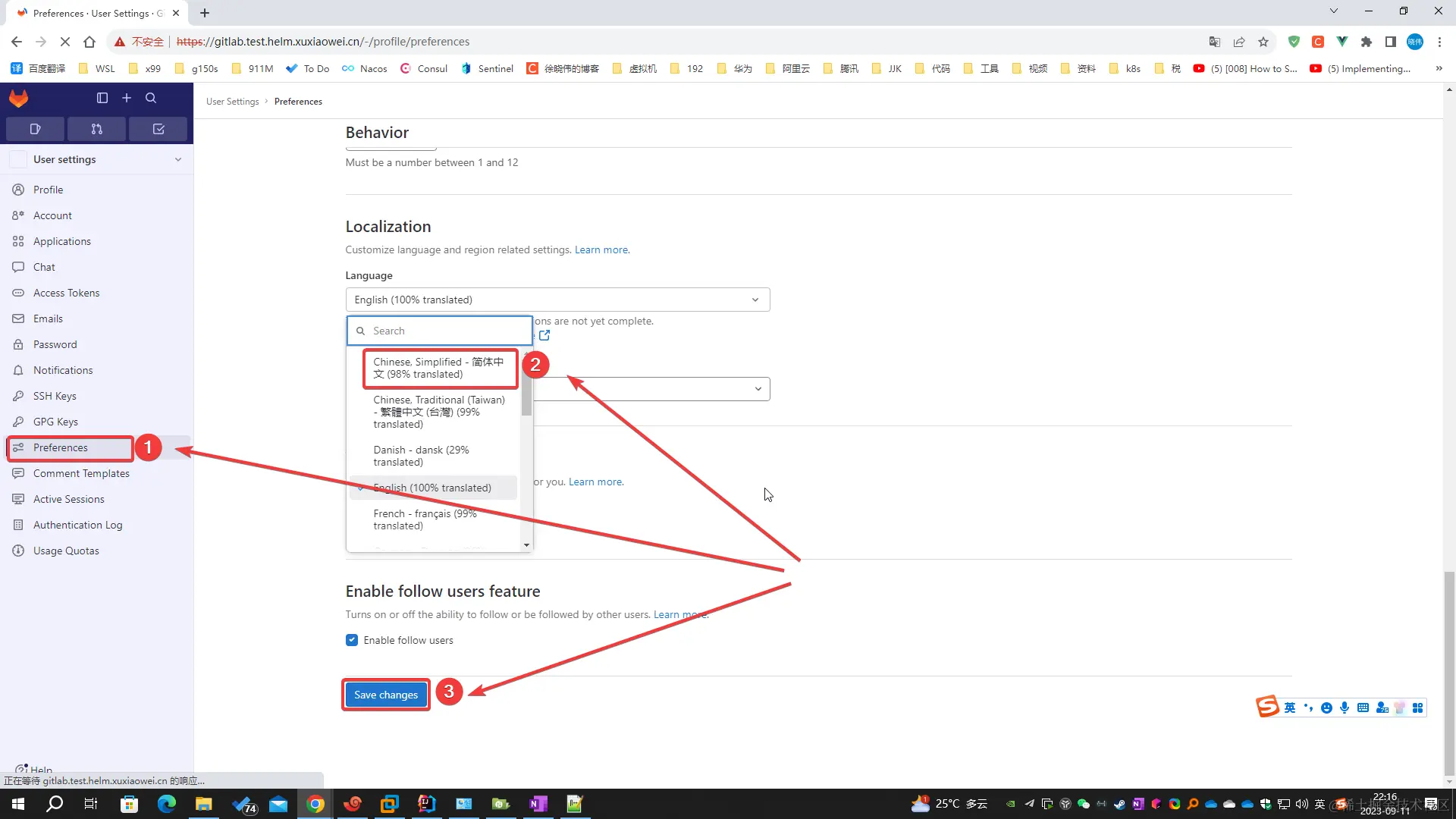Screen dimensions: 1456x819
Task: Follow Learn more link under Localization
Action: [601, 249]
